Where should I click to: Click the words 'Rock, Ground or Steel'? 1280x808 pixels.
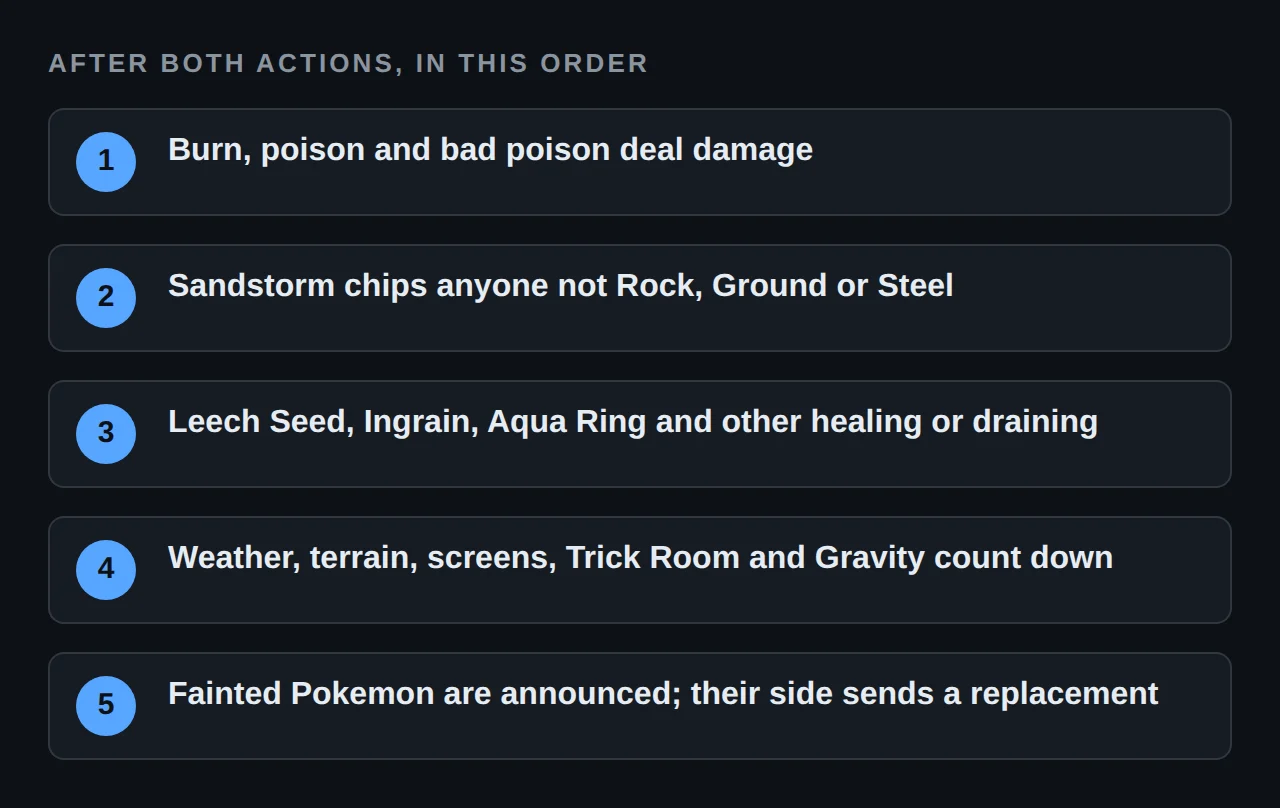[x=784, y=286]
